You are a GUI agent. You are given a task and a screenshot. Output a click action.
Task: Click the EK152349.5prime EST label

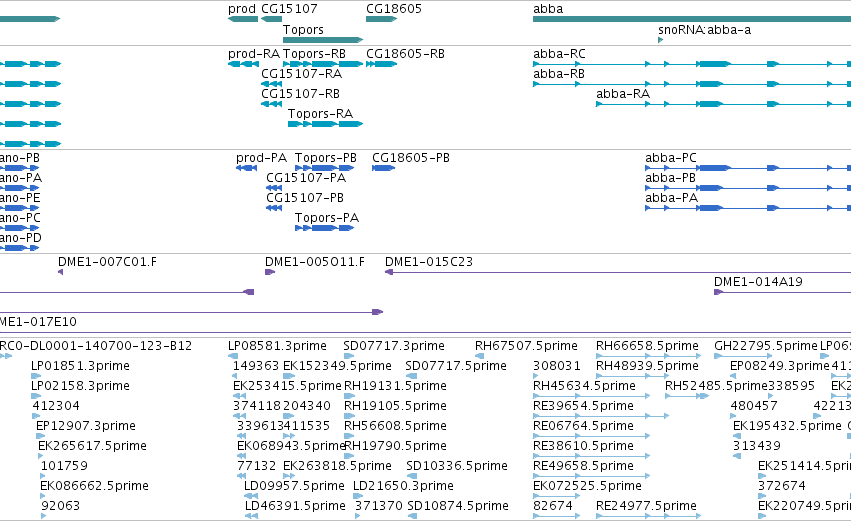338,366
